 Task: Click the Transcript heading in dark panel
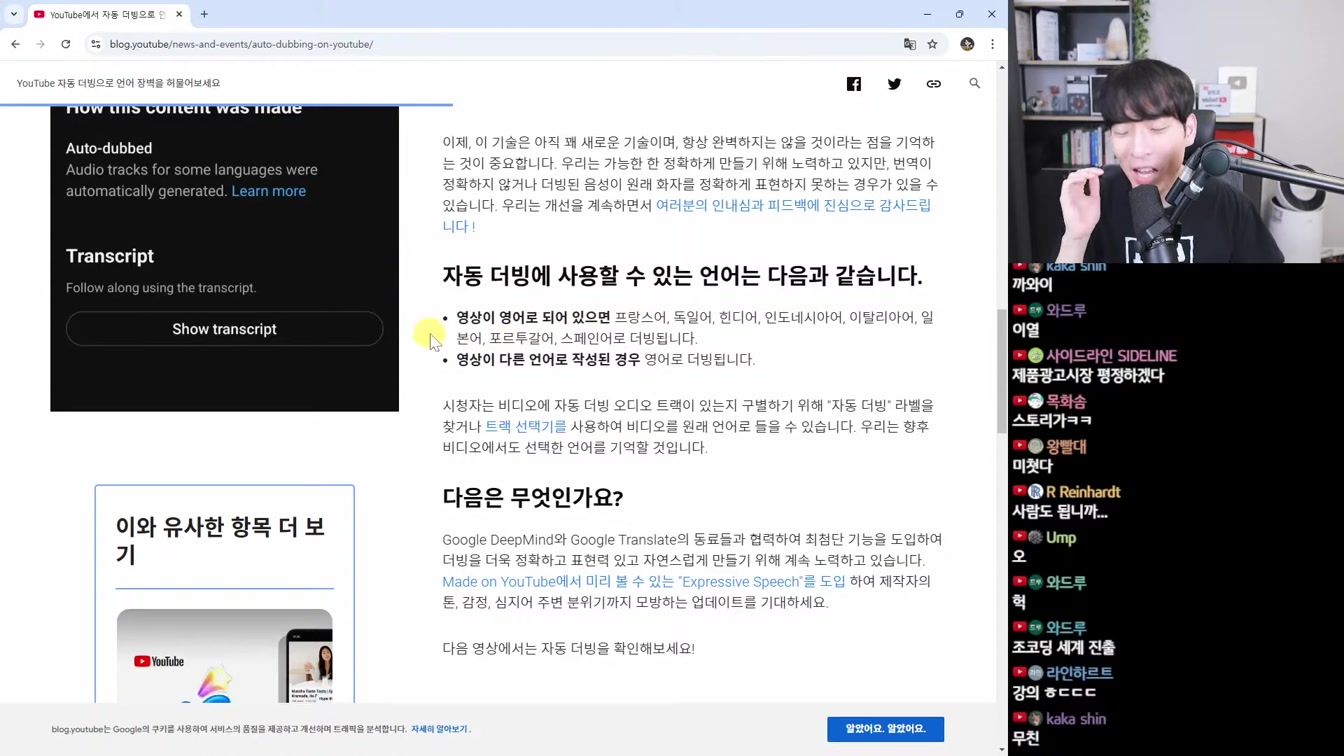click(110, 256)
